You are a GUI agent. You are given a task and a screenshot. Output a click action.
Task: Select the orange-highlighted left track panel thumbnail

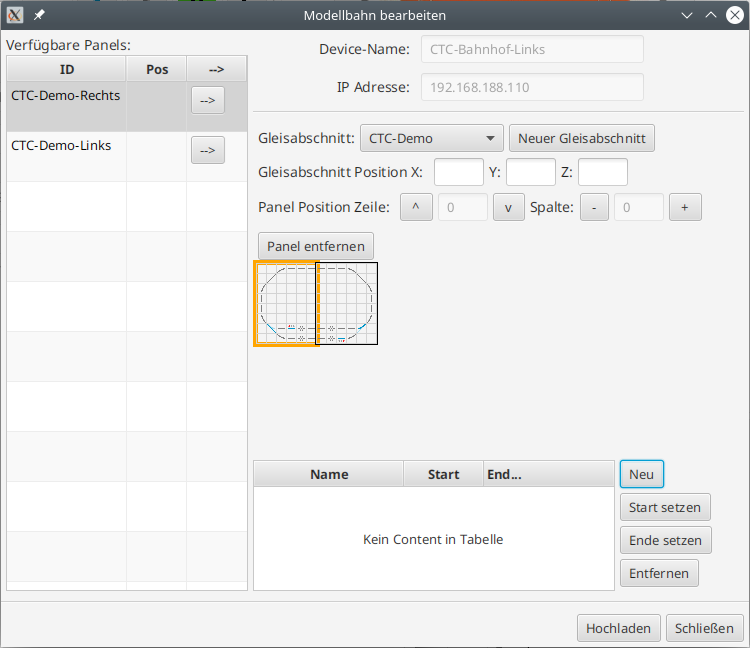click(x=286, y=304)
